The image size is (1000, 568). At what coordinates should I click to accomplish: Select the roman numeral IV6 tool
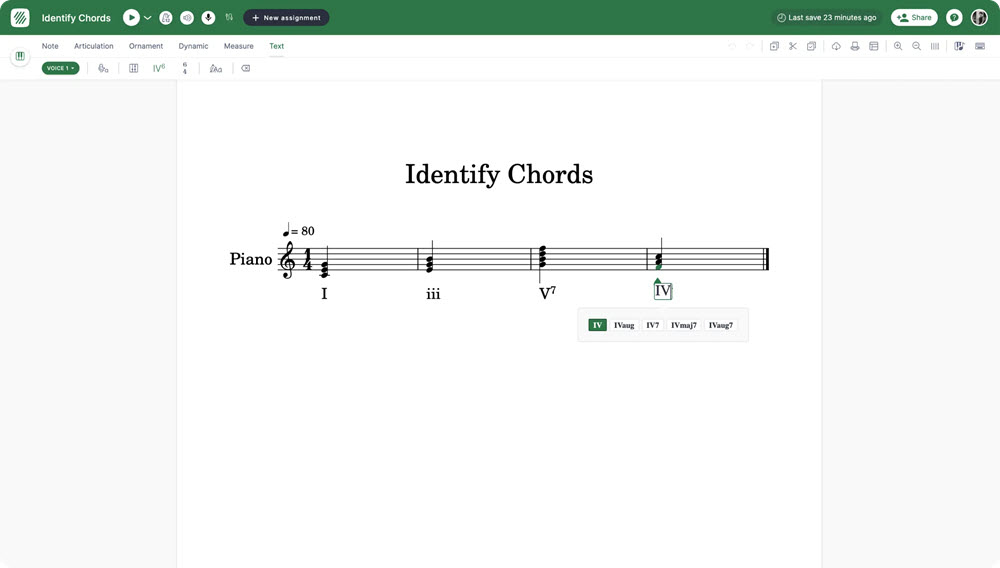click(159, 68)
